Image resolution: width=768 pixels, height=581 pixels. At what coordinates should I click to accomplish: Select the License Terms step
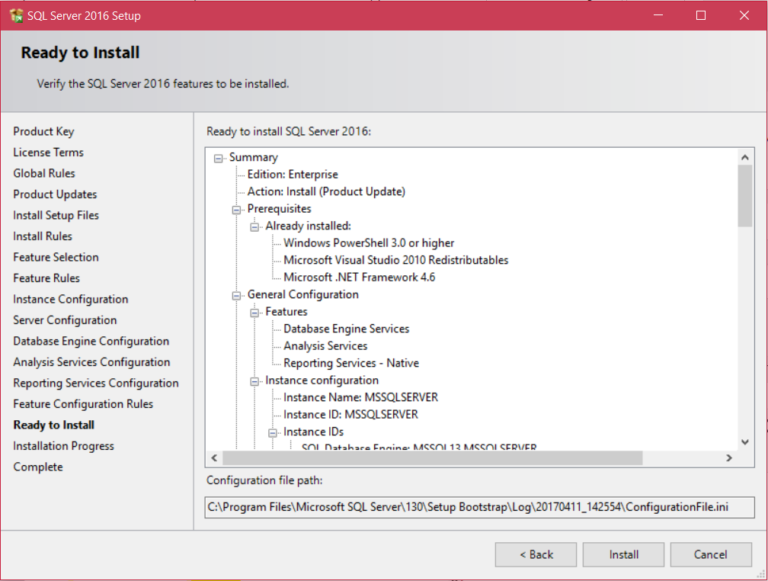(48, 152)
